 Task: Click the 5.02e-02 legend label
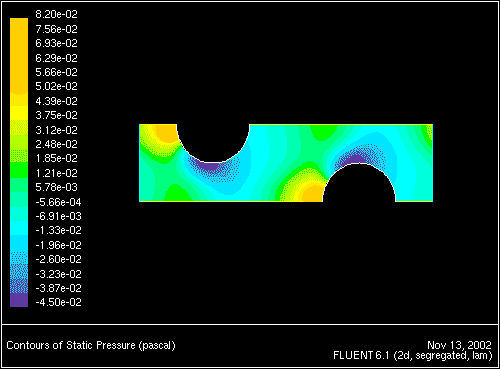coord(56,86)
